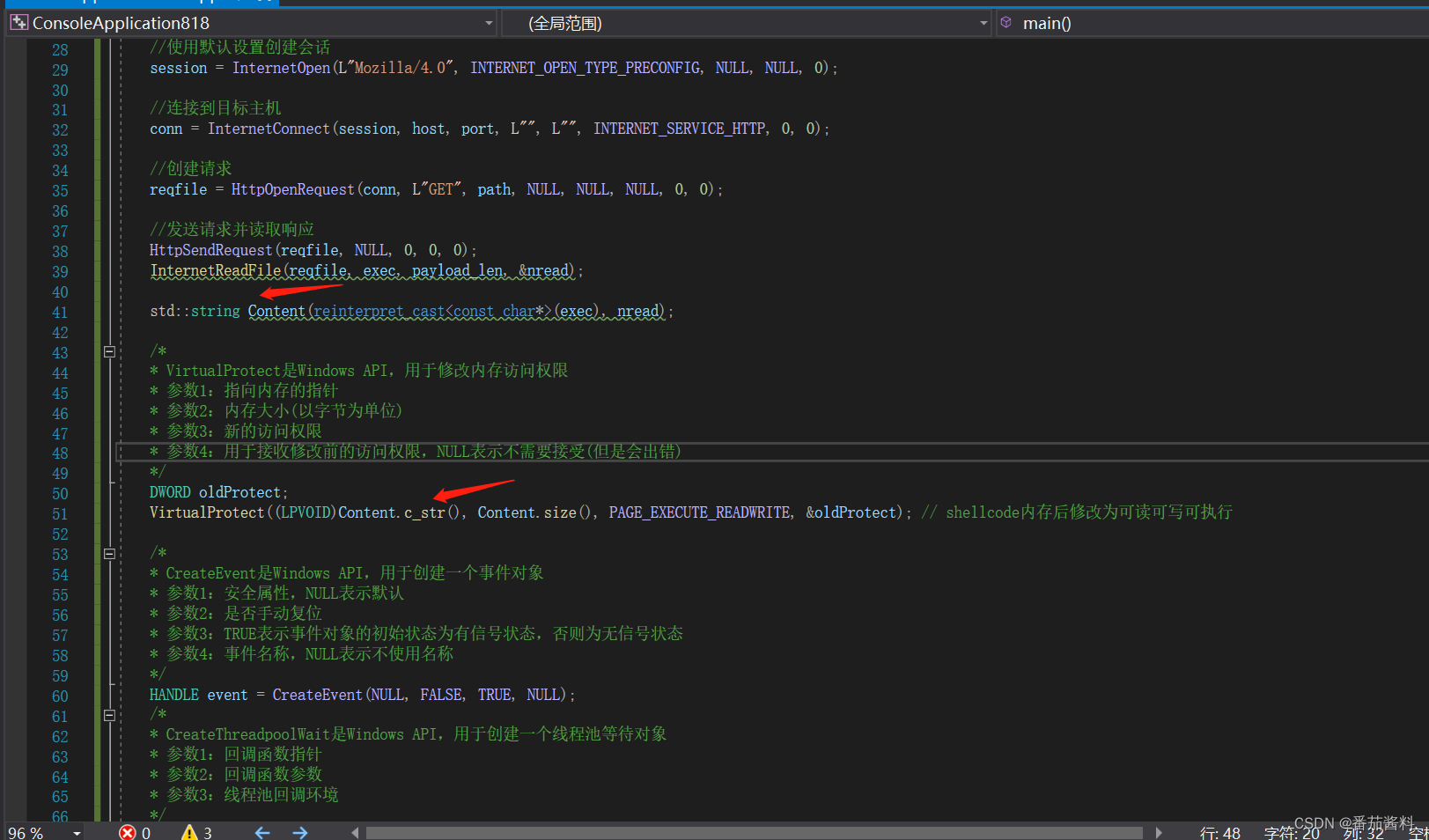This screenshot has height=840, width=1429.
Task: Click the error count 0
Action: 146,833
